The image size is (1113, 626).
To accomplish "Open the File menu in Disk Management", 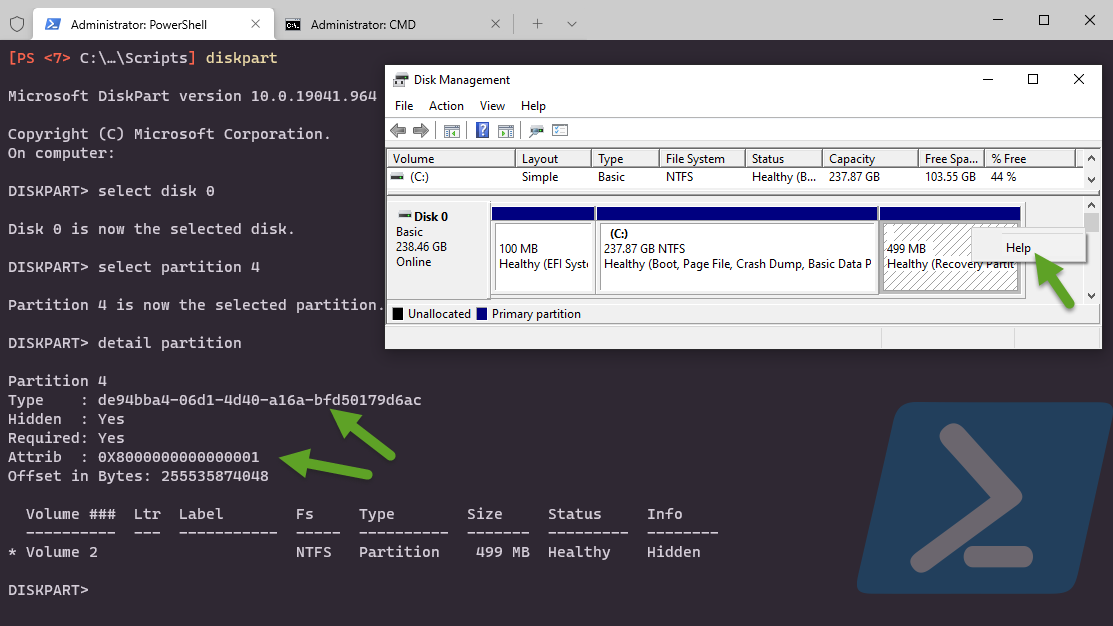I will point(404,106).
